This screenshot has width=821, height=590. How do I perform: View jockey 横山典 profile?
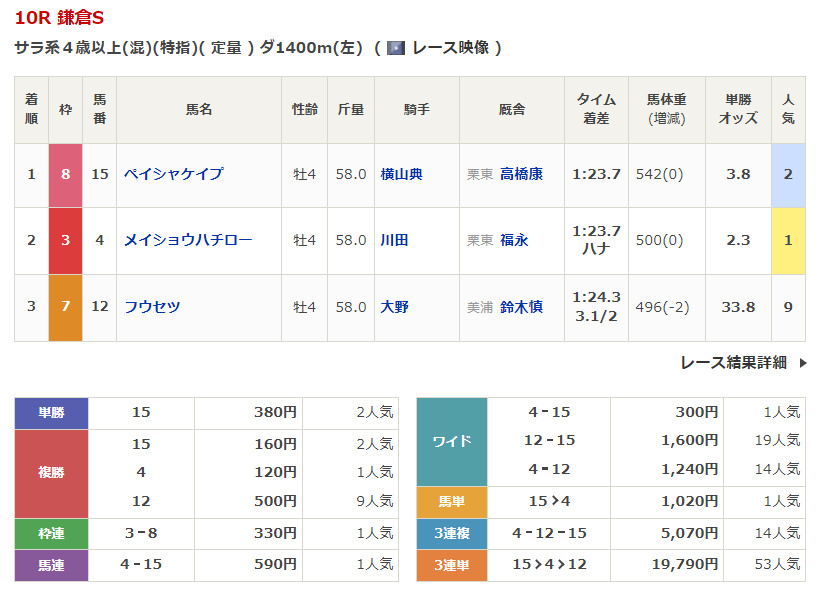[401, 174]
